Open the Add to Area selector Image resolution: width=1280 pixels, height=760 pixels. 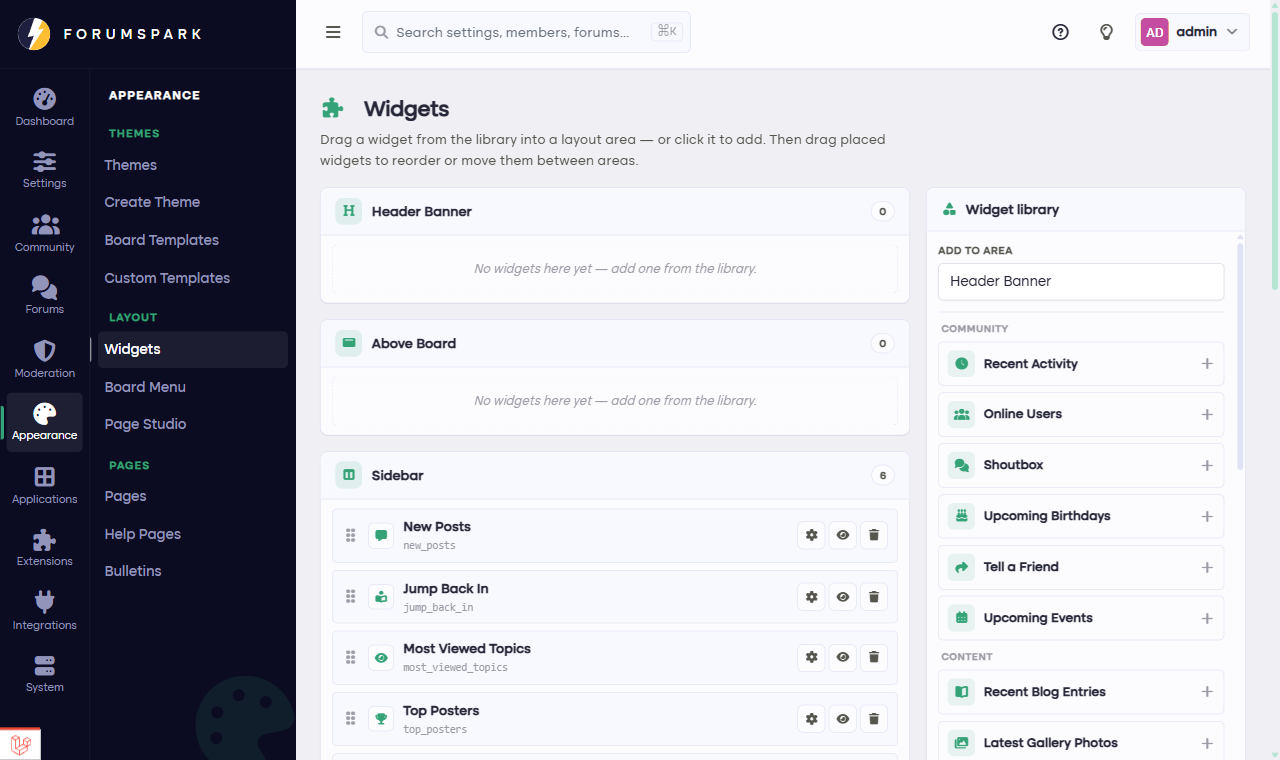1081,281
